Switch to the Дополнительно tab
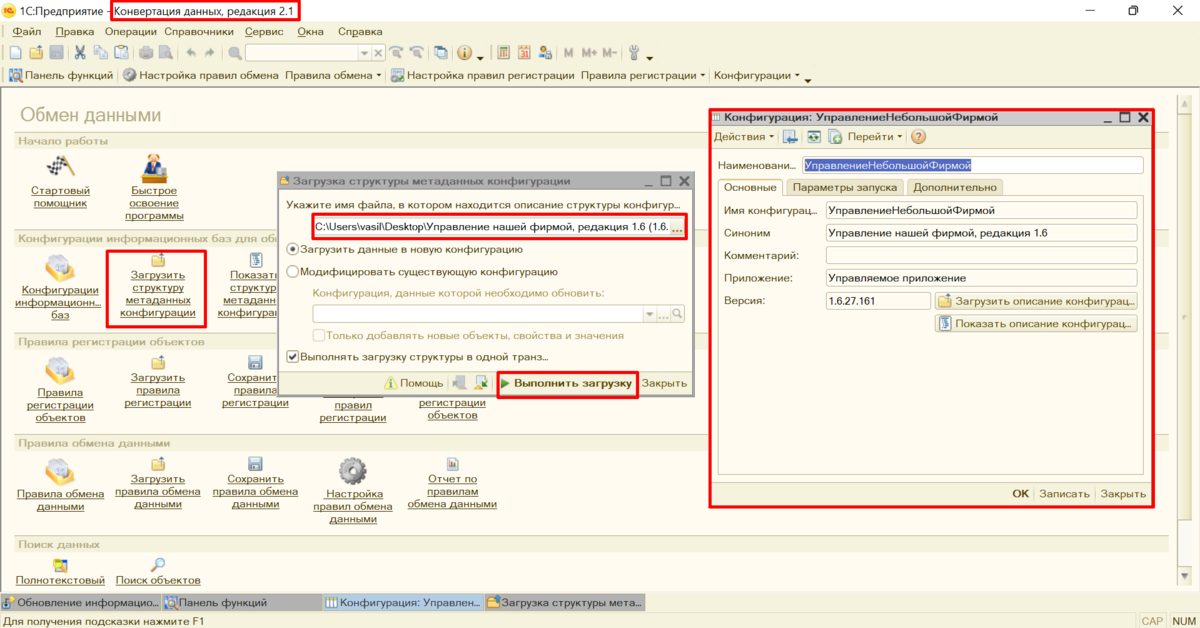This screenshot has width=1200, height=628. coord(954,187)
